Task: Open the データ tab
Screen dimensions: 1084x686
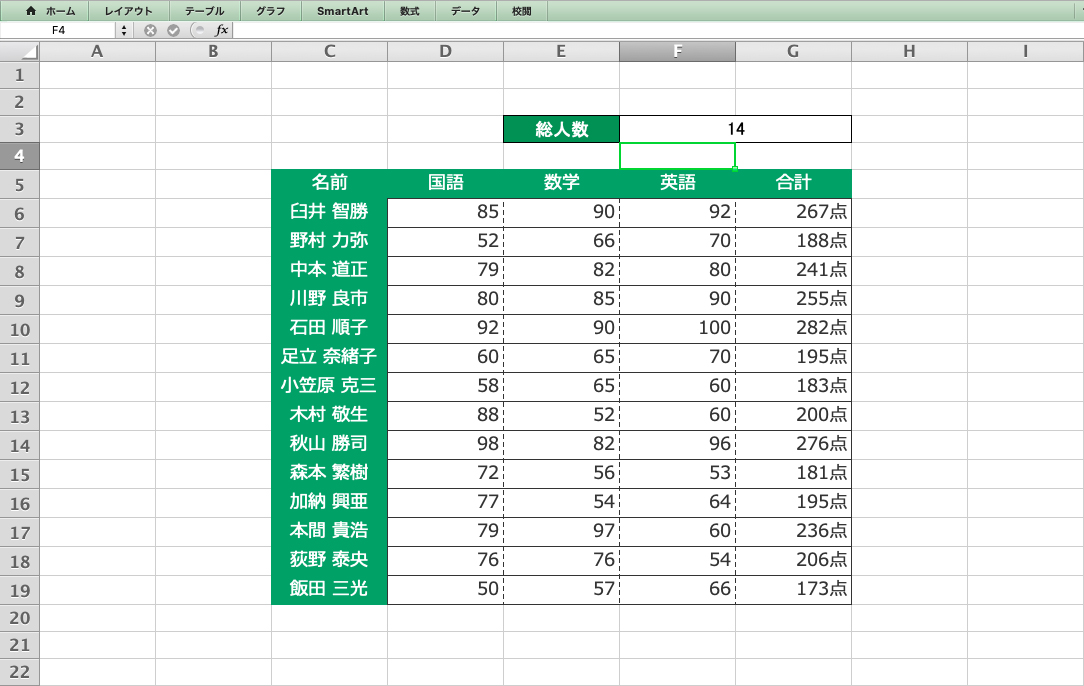Action: [465, 11]
